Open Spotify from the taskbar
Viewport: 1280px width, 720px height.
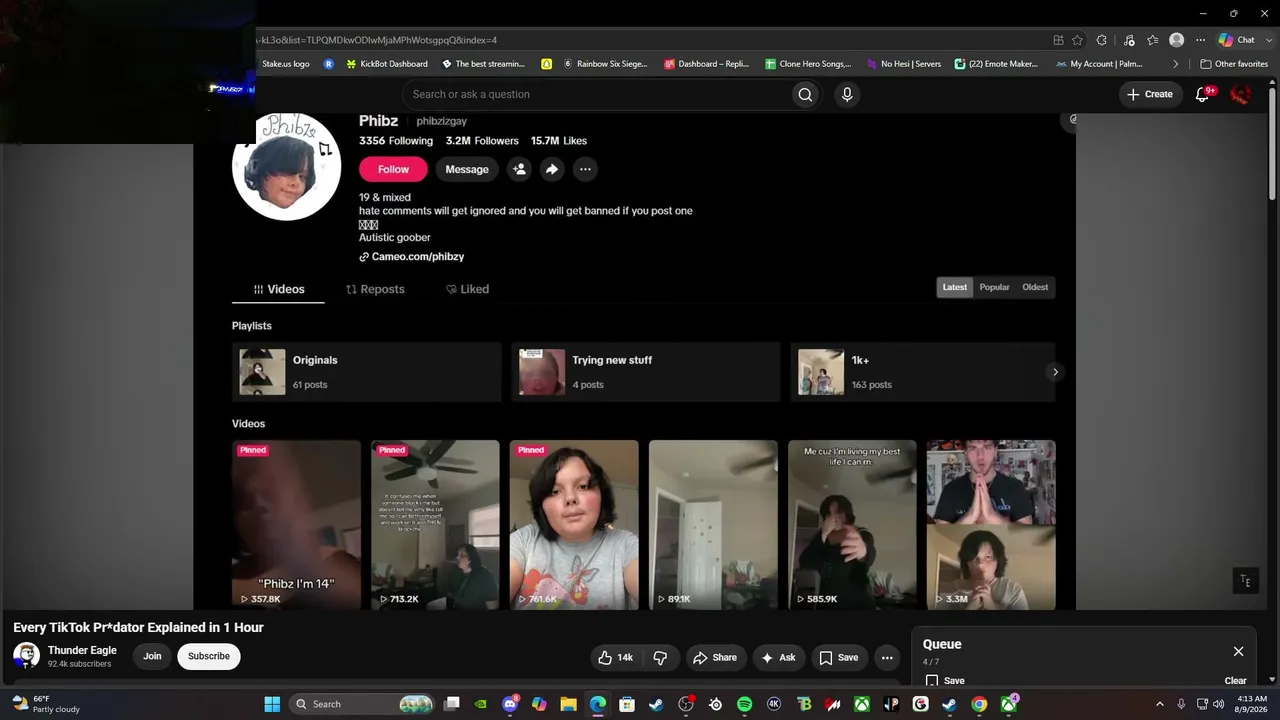tap(744, 704)
